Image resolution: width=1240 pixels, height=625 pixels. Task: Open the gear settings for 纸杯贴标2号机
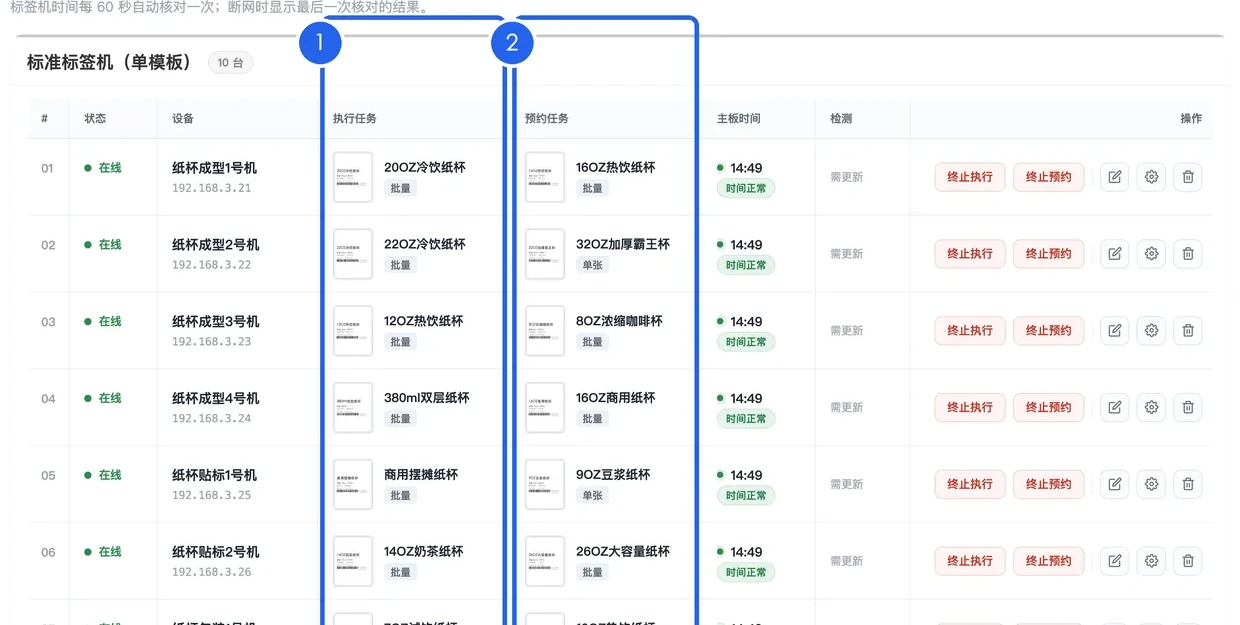coord(1151,561)
